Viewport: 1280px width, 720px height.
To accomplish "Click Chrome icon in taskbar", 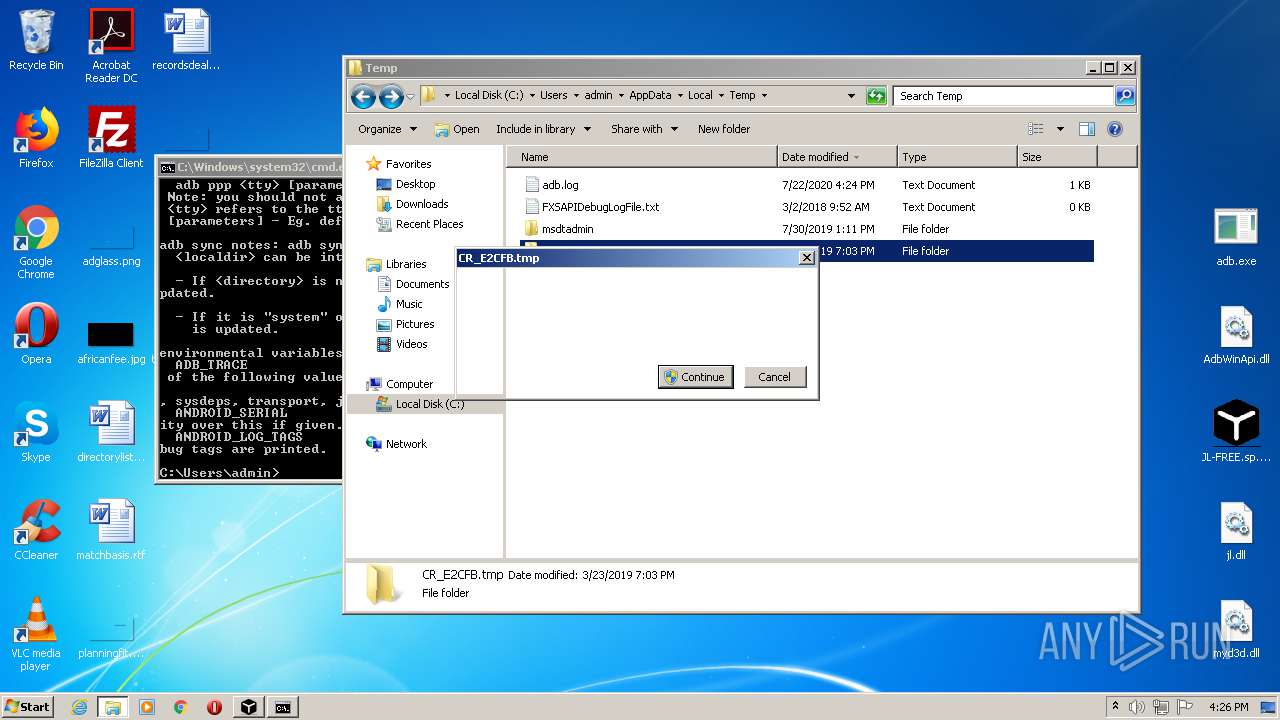I will click(x=181, y=707).
